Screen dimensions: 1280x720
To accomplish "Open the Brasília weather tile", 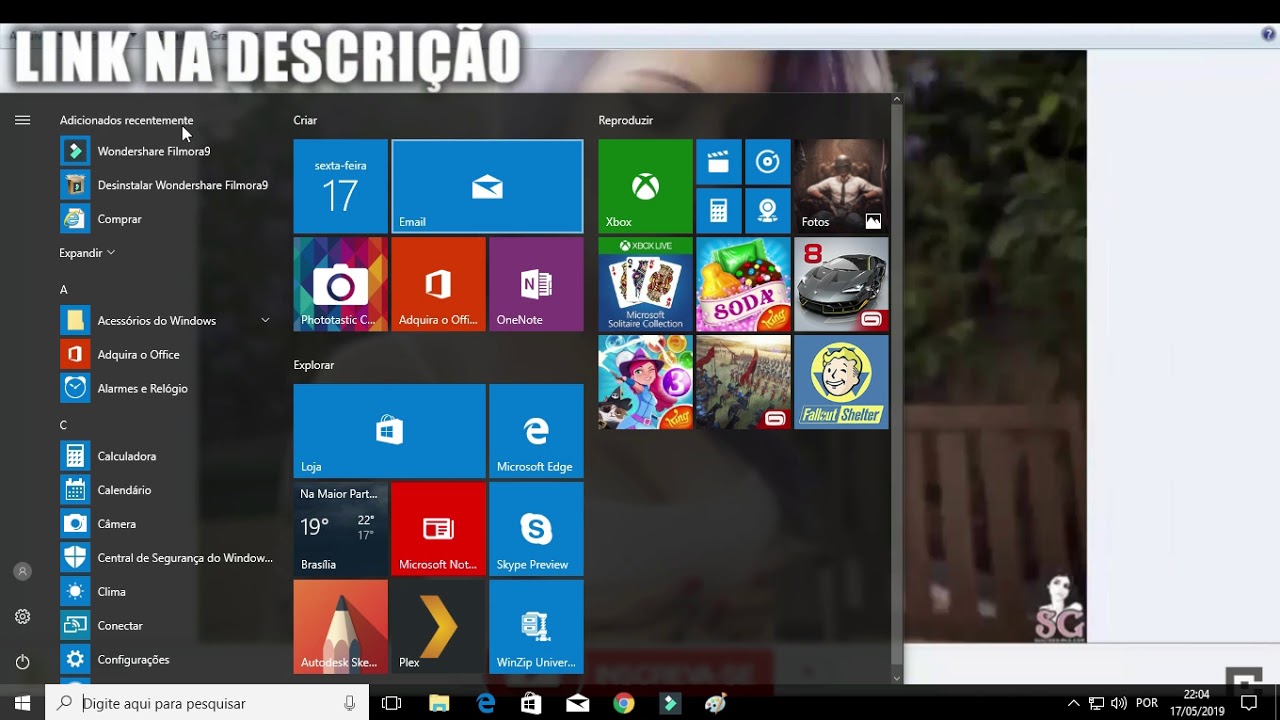I will pos(340,529).
